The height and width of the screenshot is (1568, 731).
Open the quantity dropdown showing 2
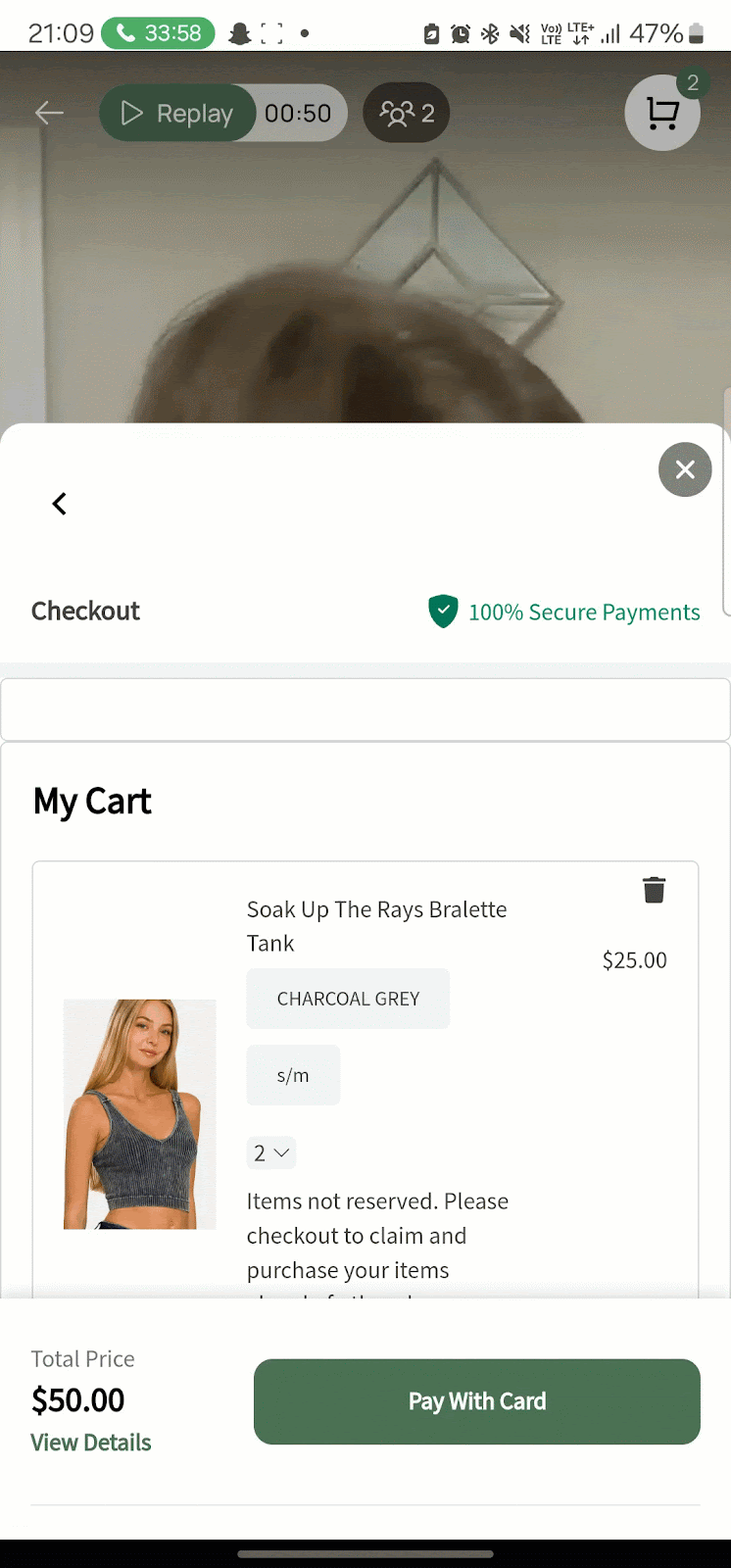click(270, 1152)
